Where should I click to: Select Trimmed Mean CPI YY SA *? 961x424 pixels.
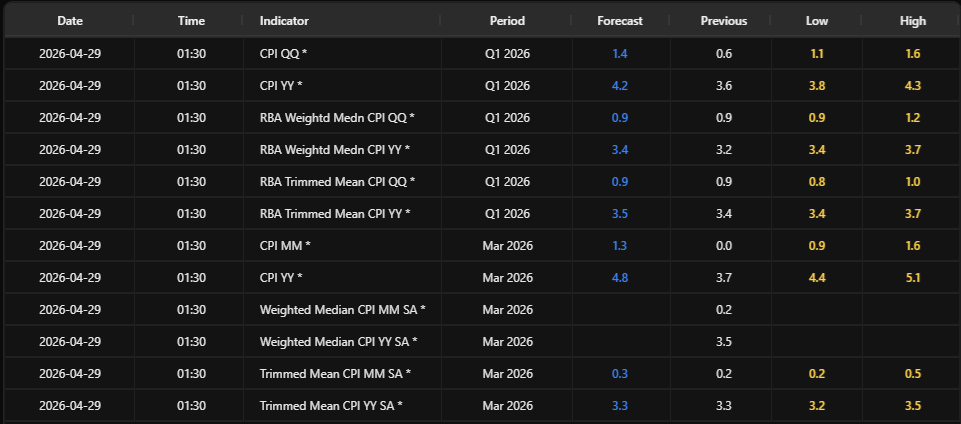332,406
